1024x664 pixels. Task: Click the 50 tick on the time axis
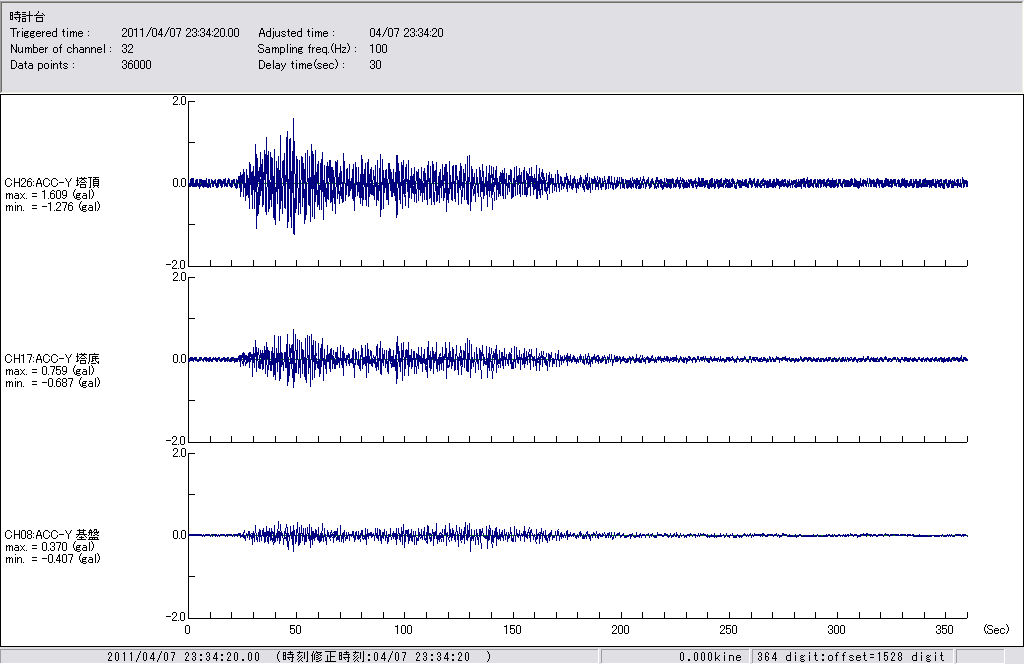[296, 630]
